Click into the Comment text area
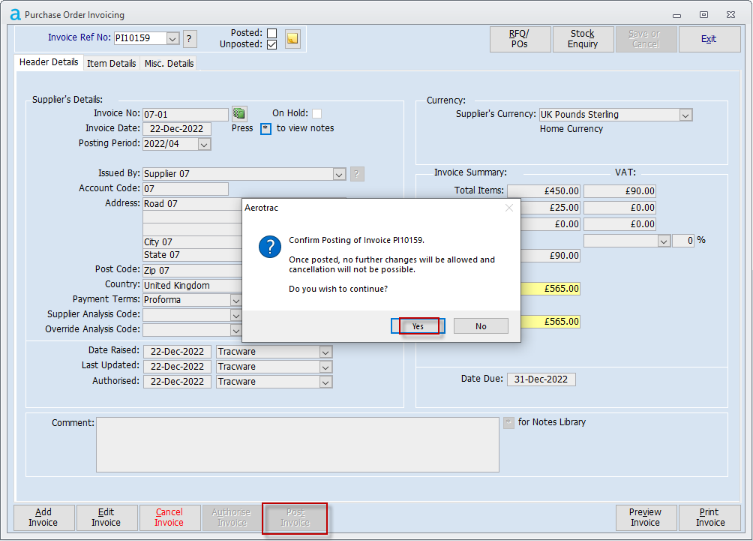Screen dimensions: 753x541 point(298,445)
